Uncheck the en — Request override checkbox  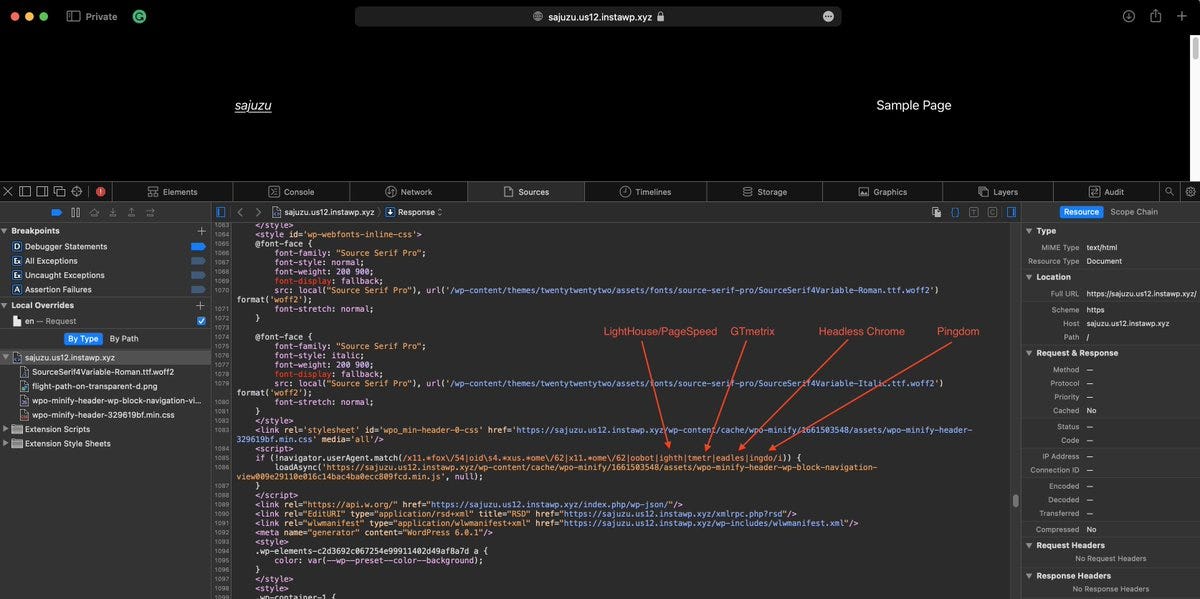[x=201, y=320]
